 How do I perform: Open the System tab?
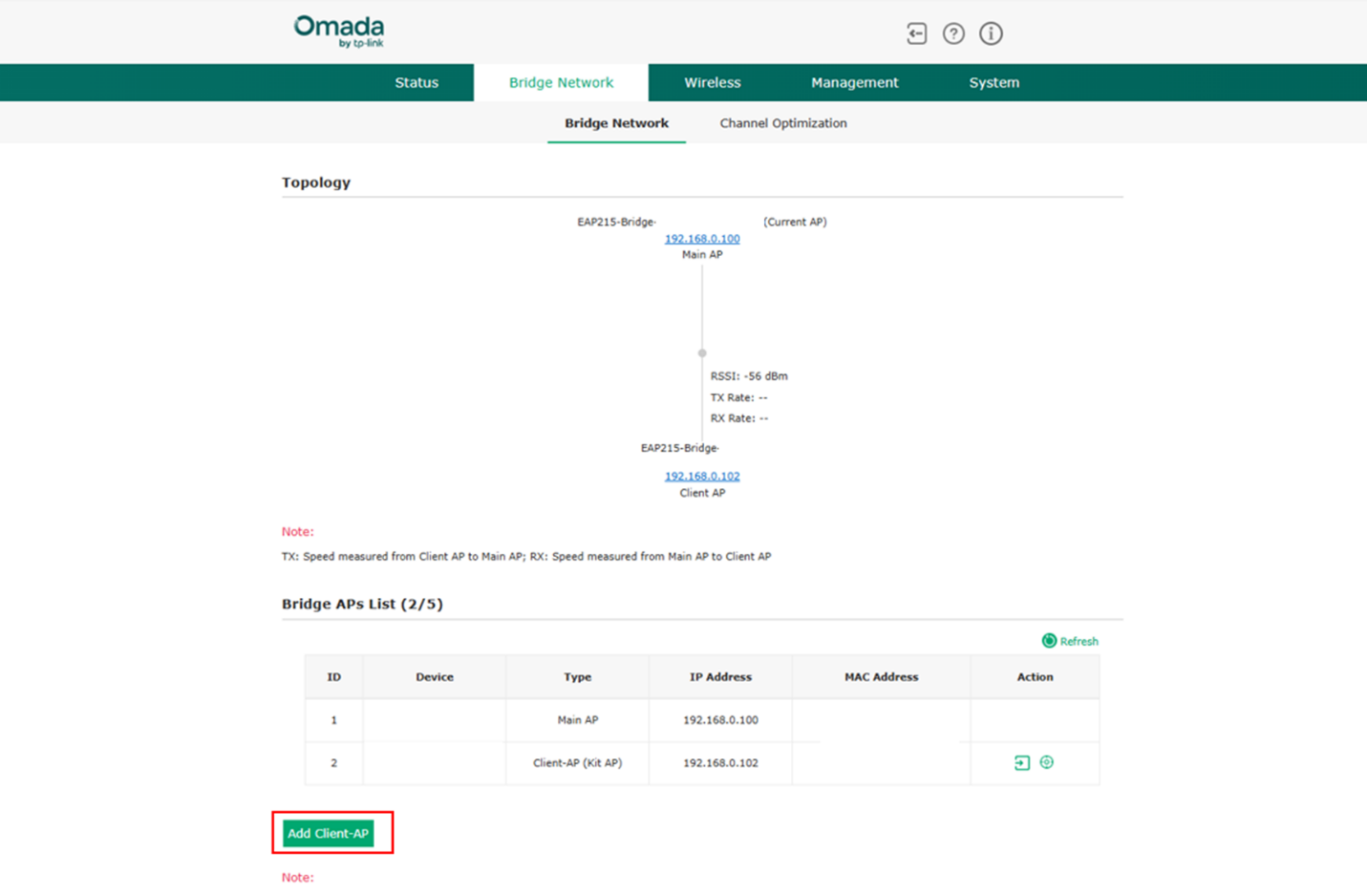coord(993,83)
